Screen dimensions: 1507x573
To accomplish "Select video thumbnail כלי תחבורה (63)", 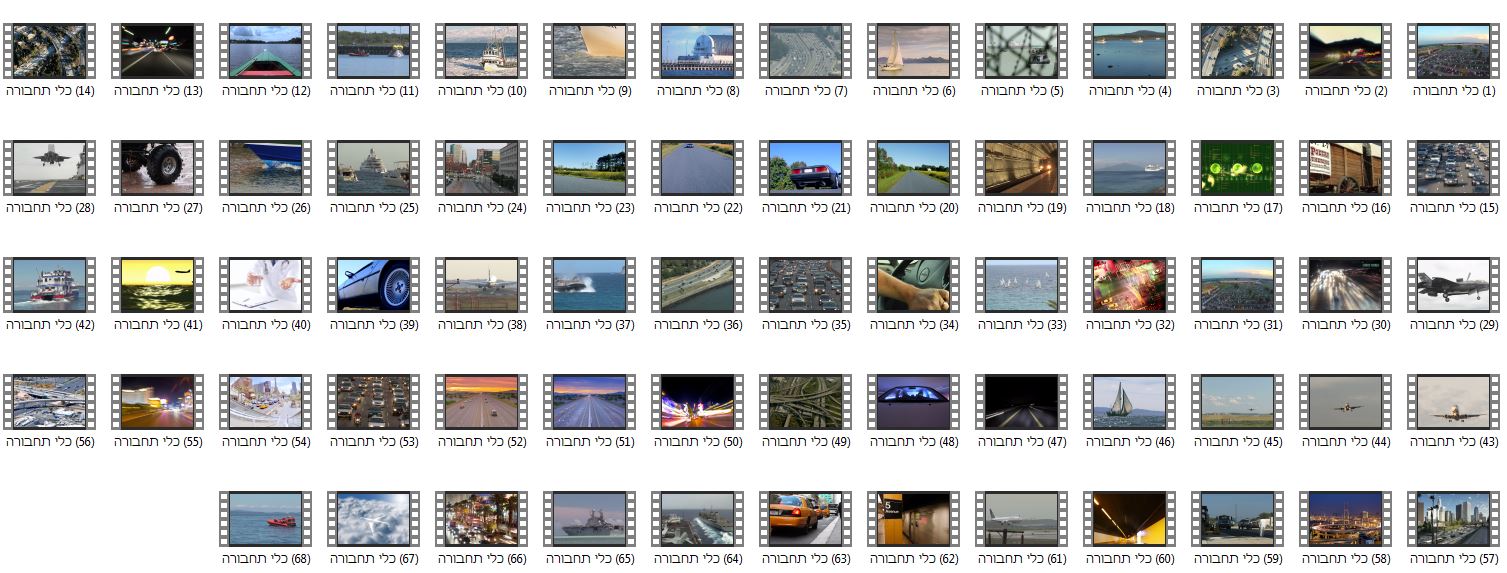I will pyautogui.click(x=805, y=519).
